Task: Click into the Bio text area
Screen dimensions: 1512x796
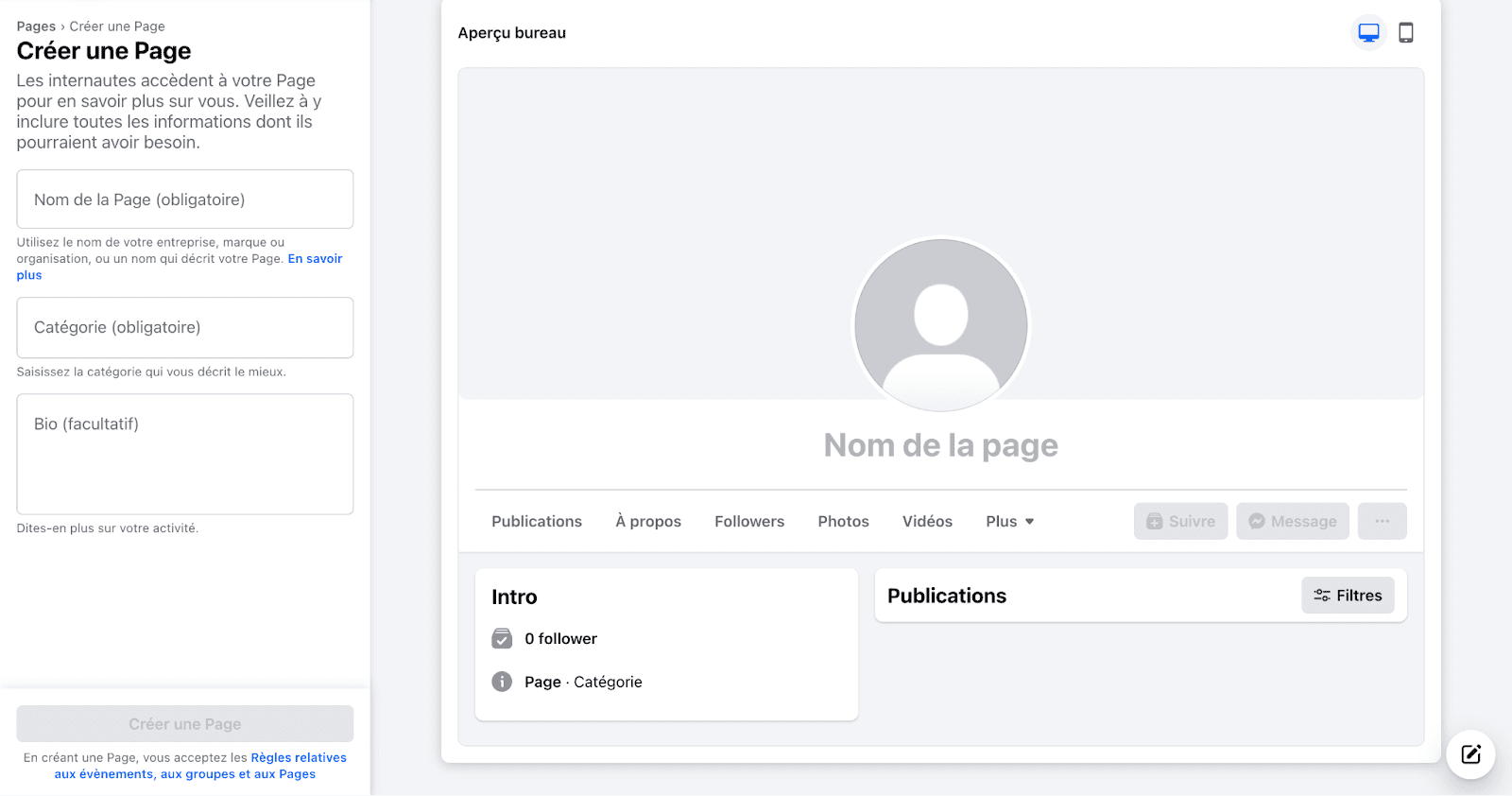Action: [x=185, y=455]
